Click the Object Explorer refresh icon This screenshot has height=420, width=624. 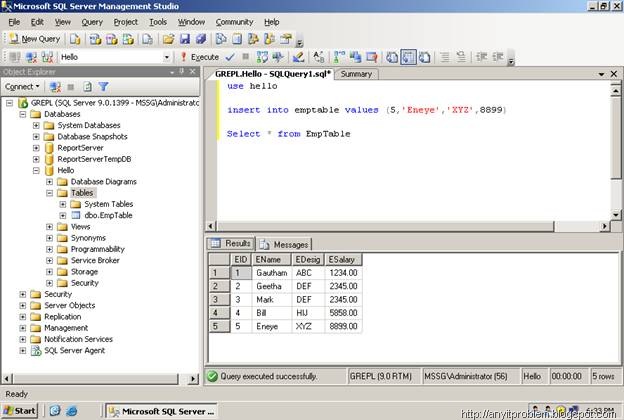(x=87, y=86)
